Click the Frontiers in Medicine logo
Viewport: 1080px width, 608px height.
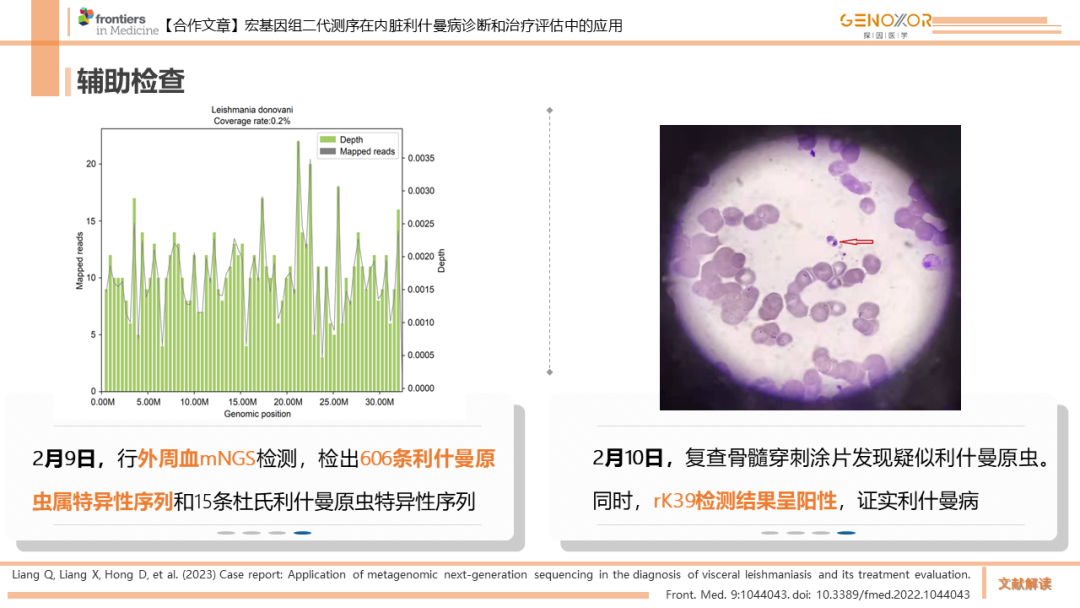(118, 22)
